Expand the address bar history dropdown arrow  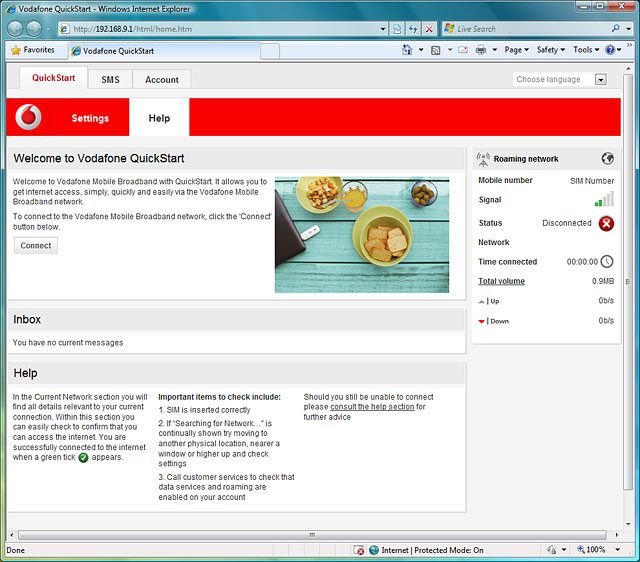pos(383,29)
